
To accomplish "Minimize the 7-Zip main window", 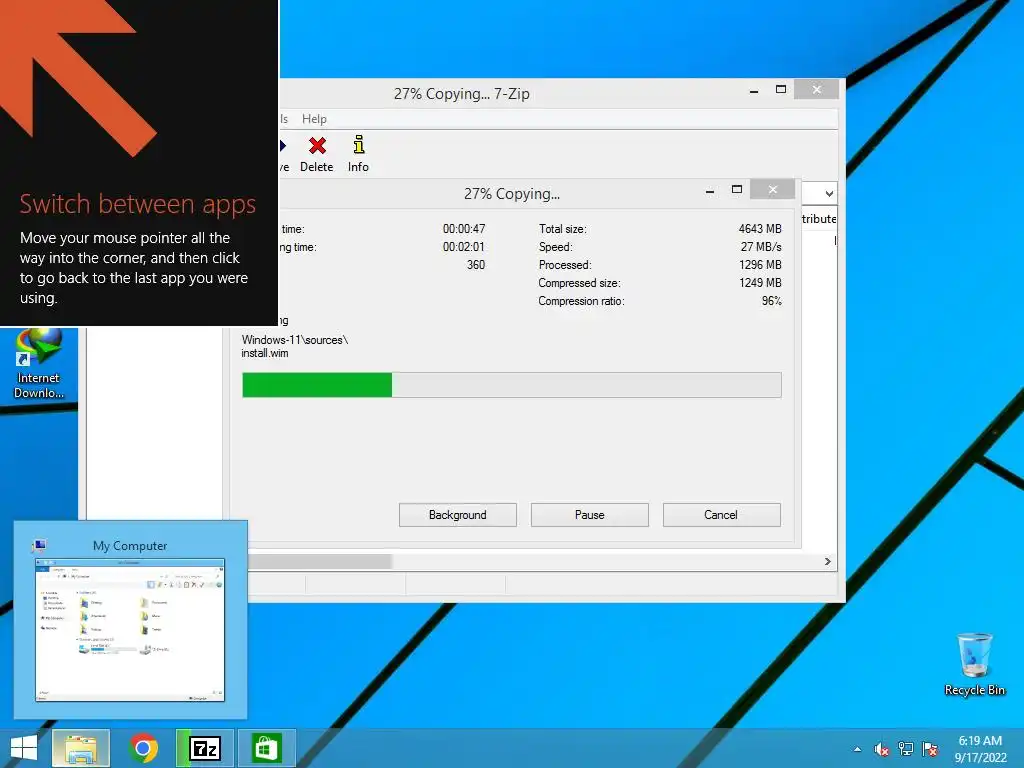I will [x=754, y=91].
